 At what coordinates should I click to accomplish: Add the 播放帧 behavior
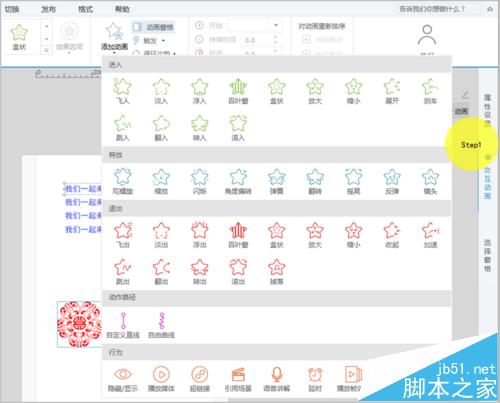point(349,379)
